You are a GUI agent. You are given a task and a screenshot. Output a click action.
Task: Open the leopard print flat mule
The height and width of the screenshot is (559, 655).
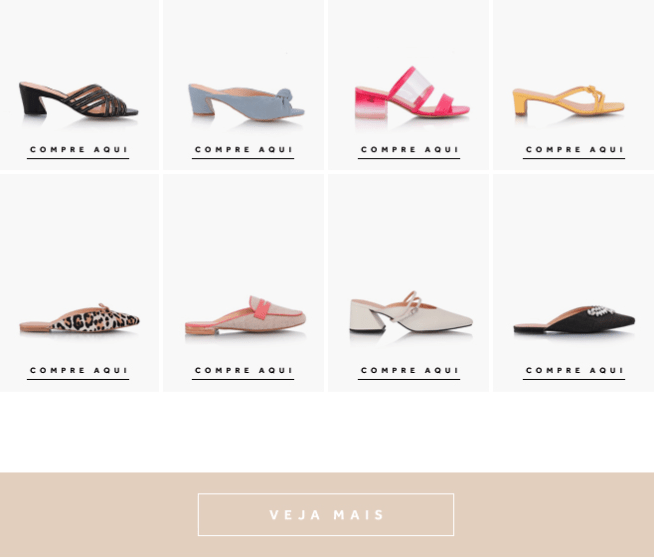pos(79,319)
